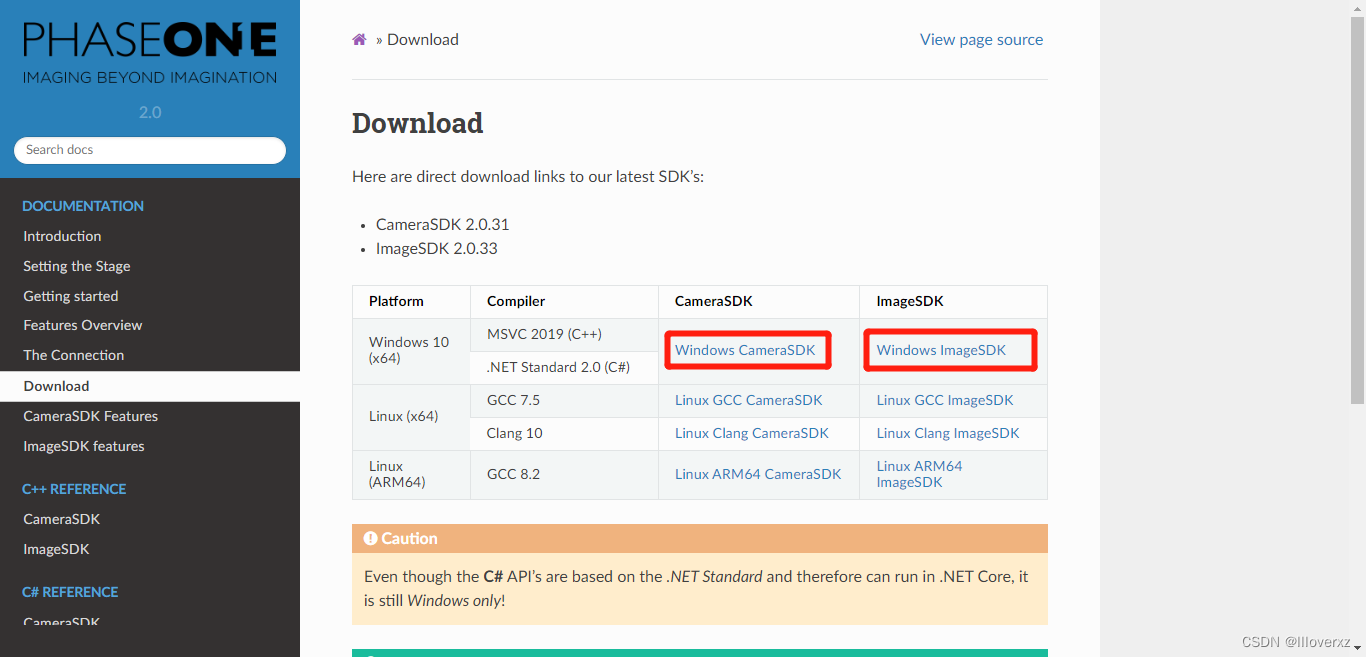Download Linux ARM64 CameraSDK
The height and width of the screenshot is (657, 1366).
[x=758, y=474]
